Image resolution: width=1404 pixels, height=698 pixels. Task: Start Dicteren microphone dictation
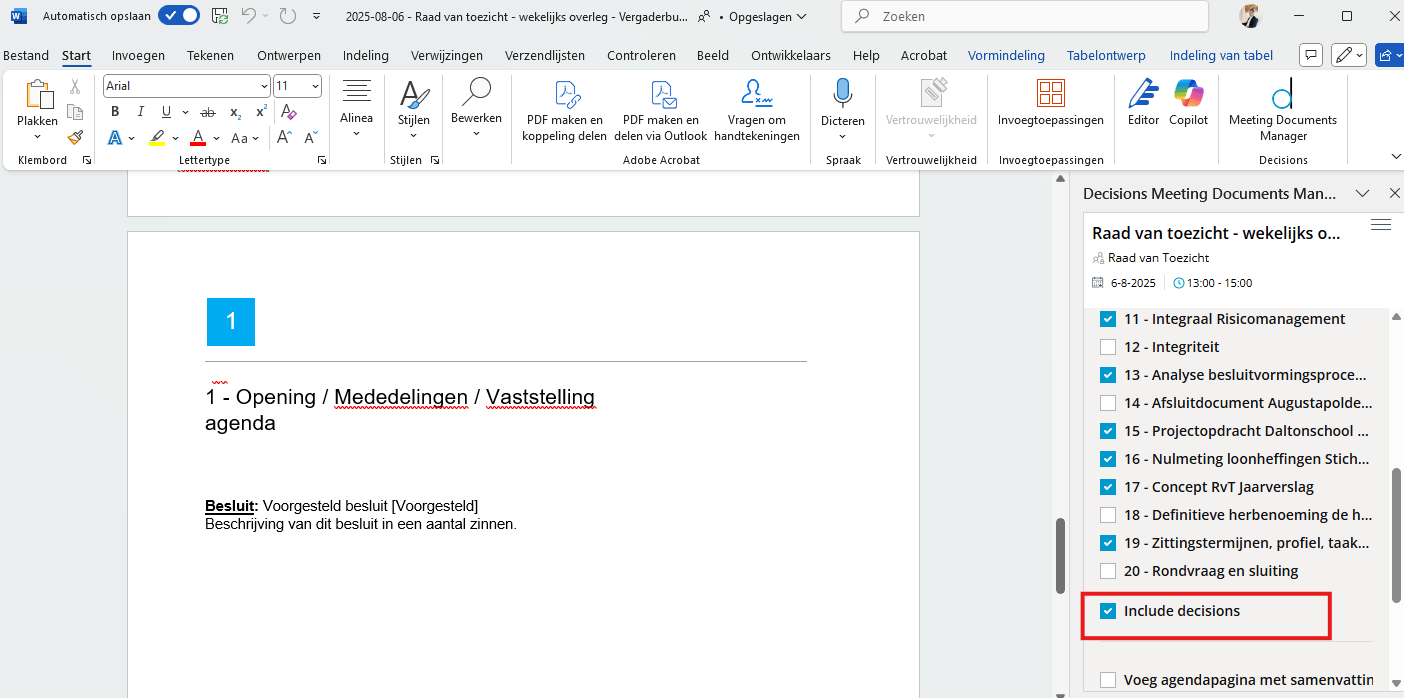tap(841, 102)
